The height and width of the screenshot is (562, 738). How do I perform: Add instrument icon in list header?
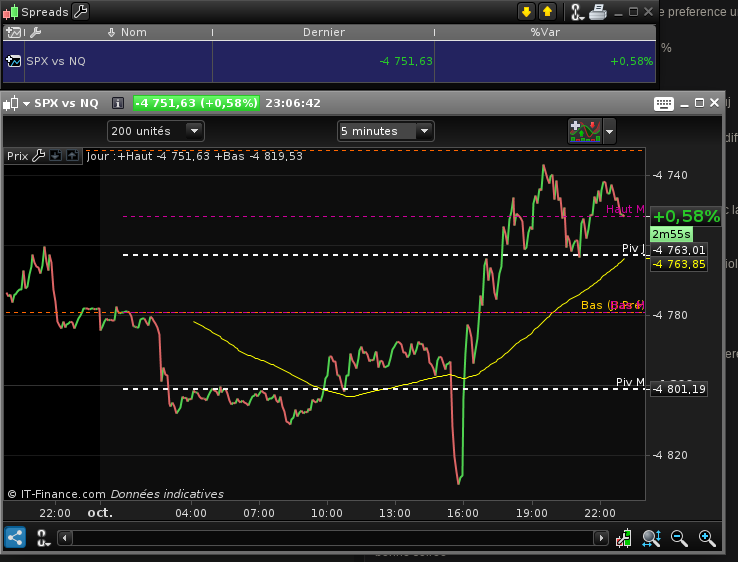click(13, 32)
